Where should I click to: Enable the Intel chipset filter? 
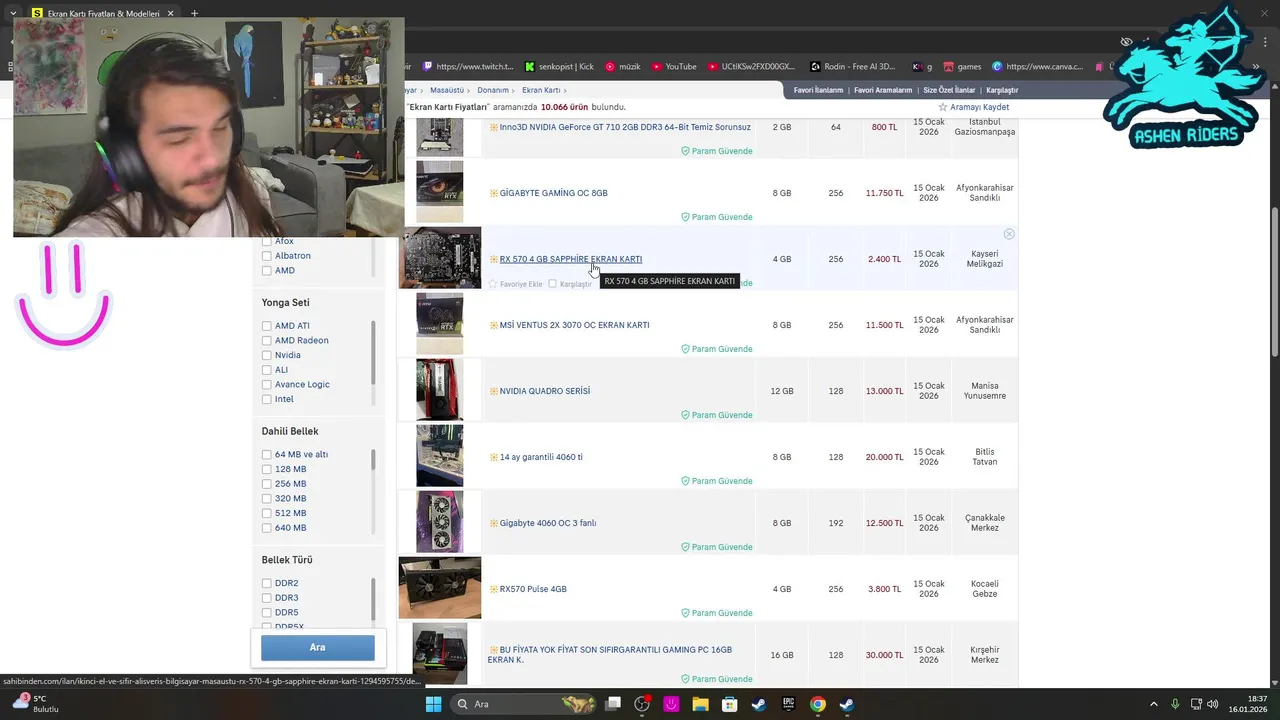(x=267, y=399)
